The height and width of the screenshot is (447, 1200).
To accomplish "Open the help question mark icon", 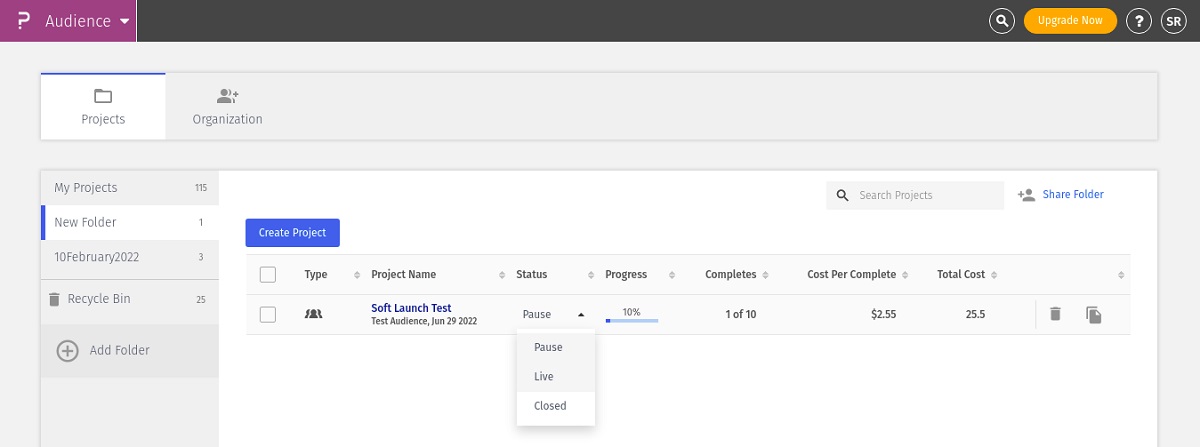I will click(1138, 21).
